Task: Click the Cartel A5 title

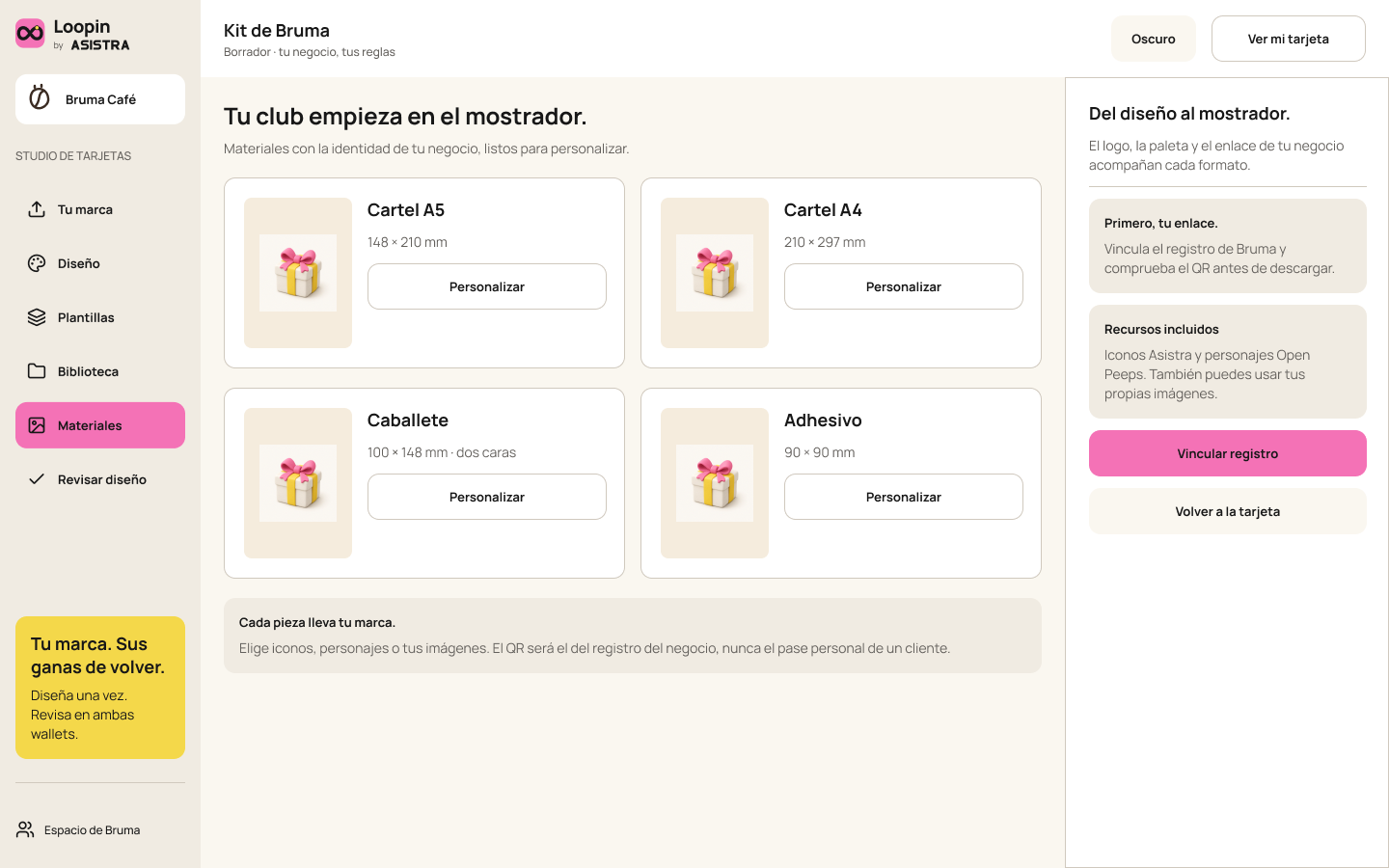Action: point(406,210)
